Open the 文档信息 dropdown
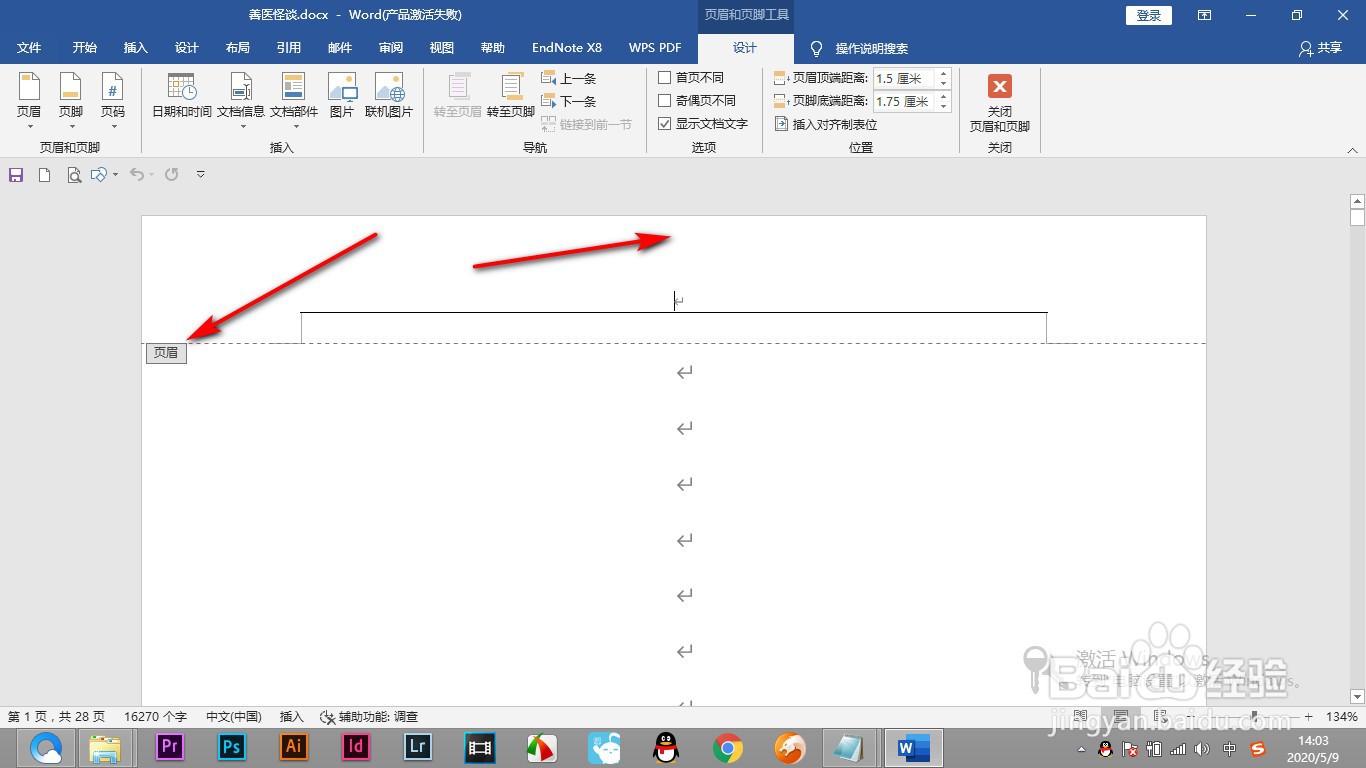1366x768 pixels. (x=241, y=101)
